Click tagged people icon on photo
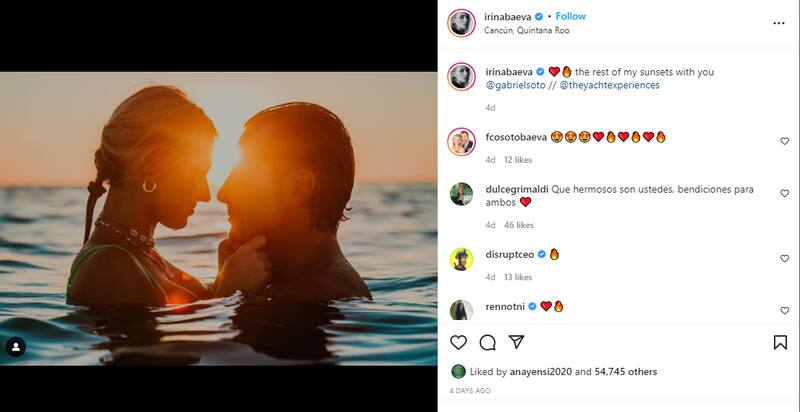800x412 pixels. coord(15,347)
